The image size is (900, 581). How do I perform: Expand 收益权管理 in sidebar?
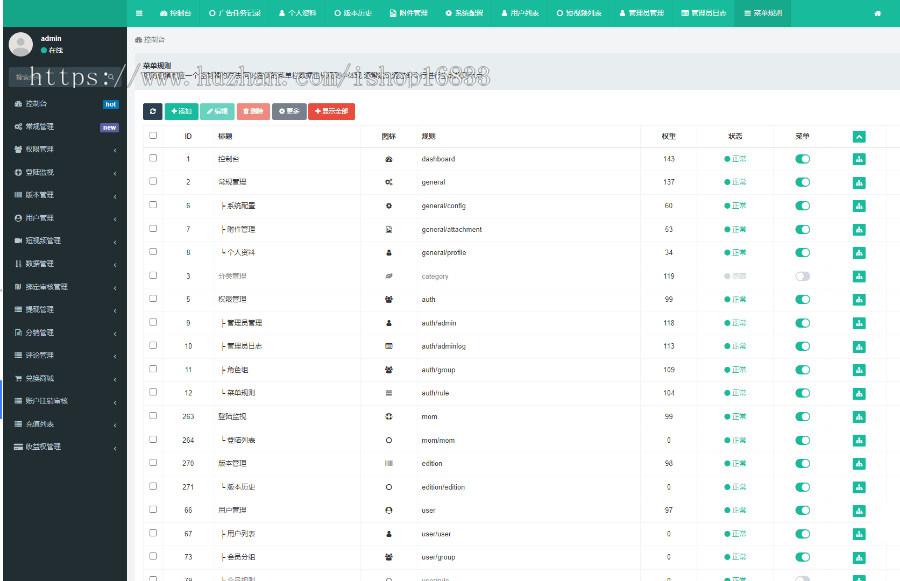(65, 447)
